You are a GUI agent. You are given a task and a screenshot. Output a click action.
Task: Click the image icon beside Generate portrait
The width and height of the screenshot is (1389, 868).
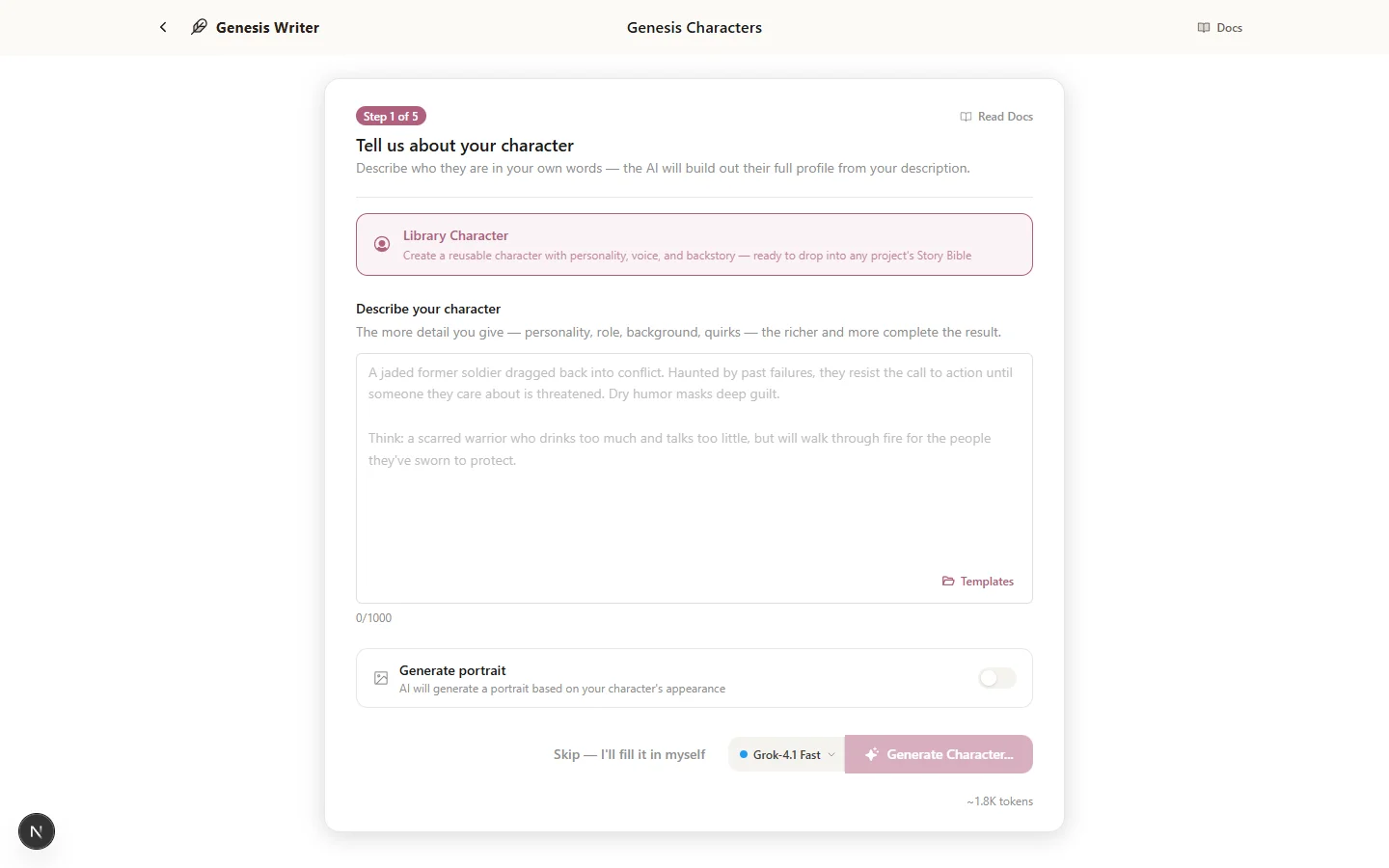pos(381,678)
